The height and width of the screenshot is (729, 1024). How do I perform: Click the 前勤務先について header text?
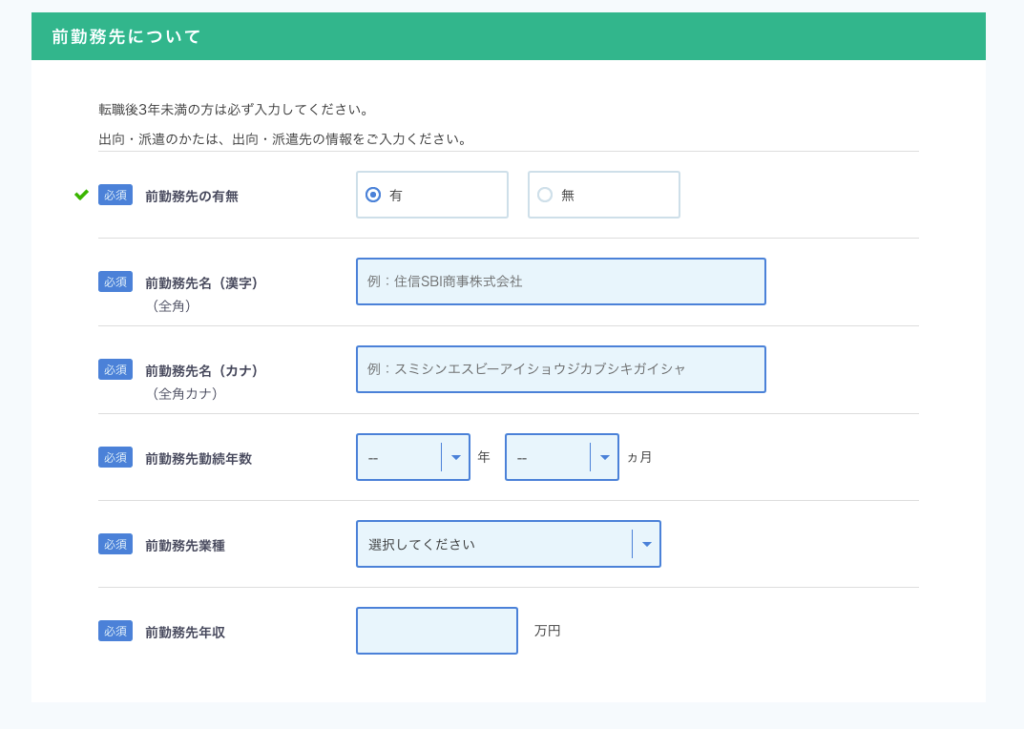tap(126, 37)
